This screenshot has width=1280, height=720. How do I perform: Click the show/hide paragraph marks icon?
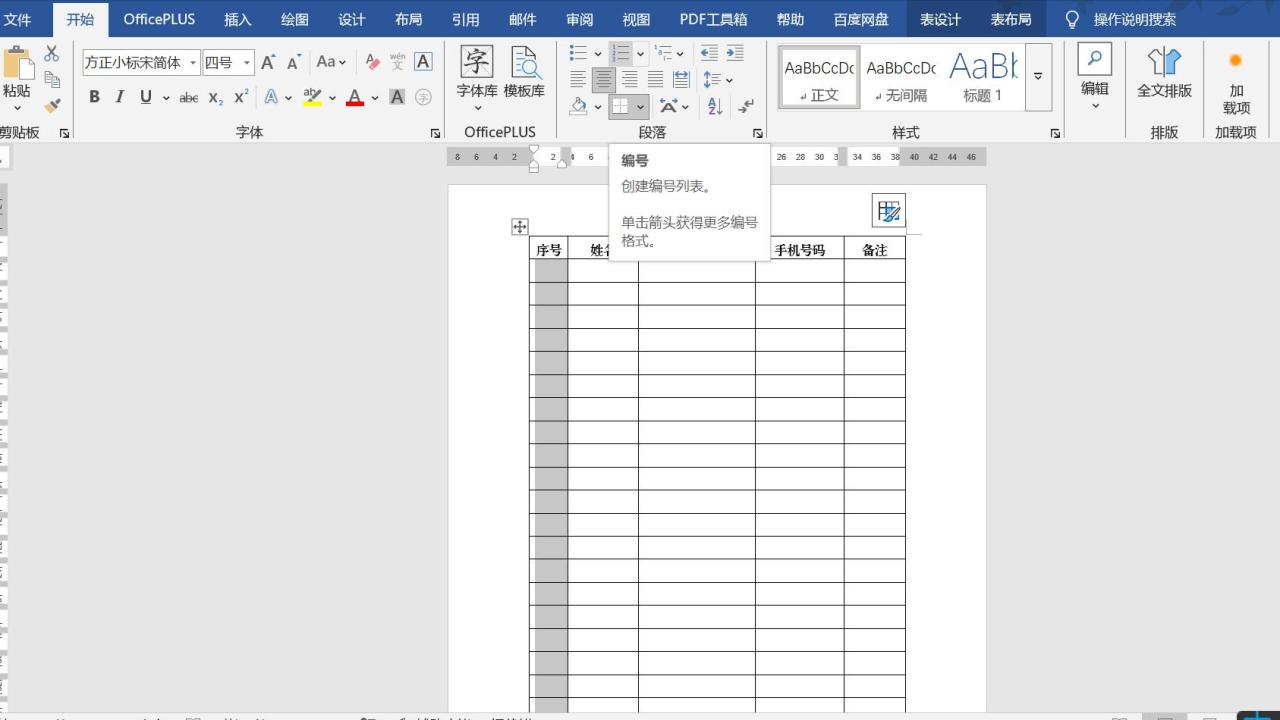tap(746, 105)
